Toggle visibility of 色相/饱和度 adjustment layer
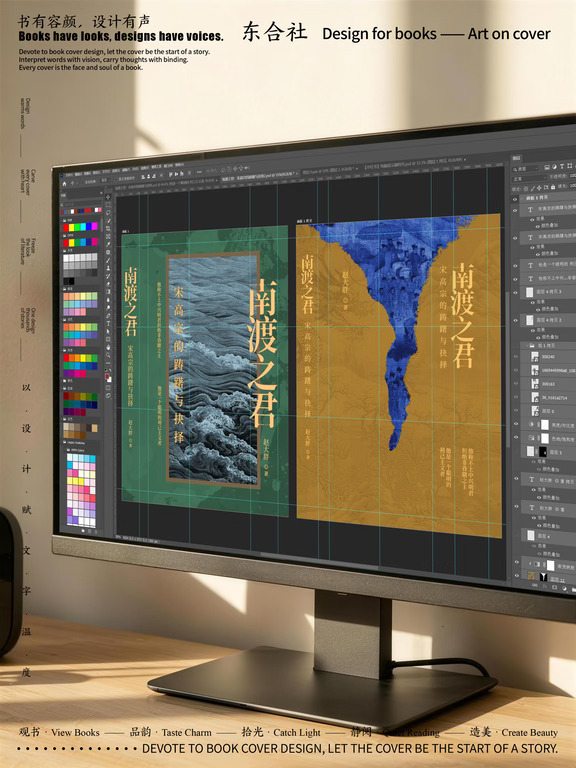This screenshot has height=768, width=576. tap(516, 437)
